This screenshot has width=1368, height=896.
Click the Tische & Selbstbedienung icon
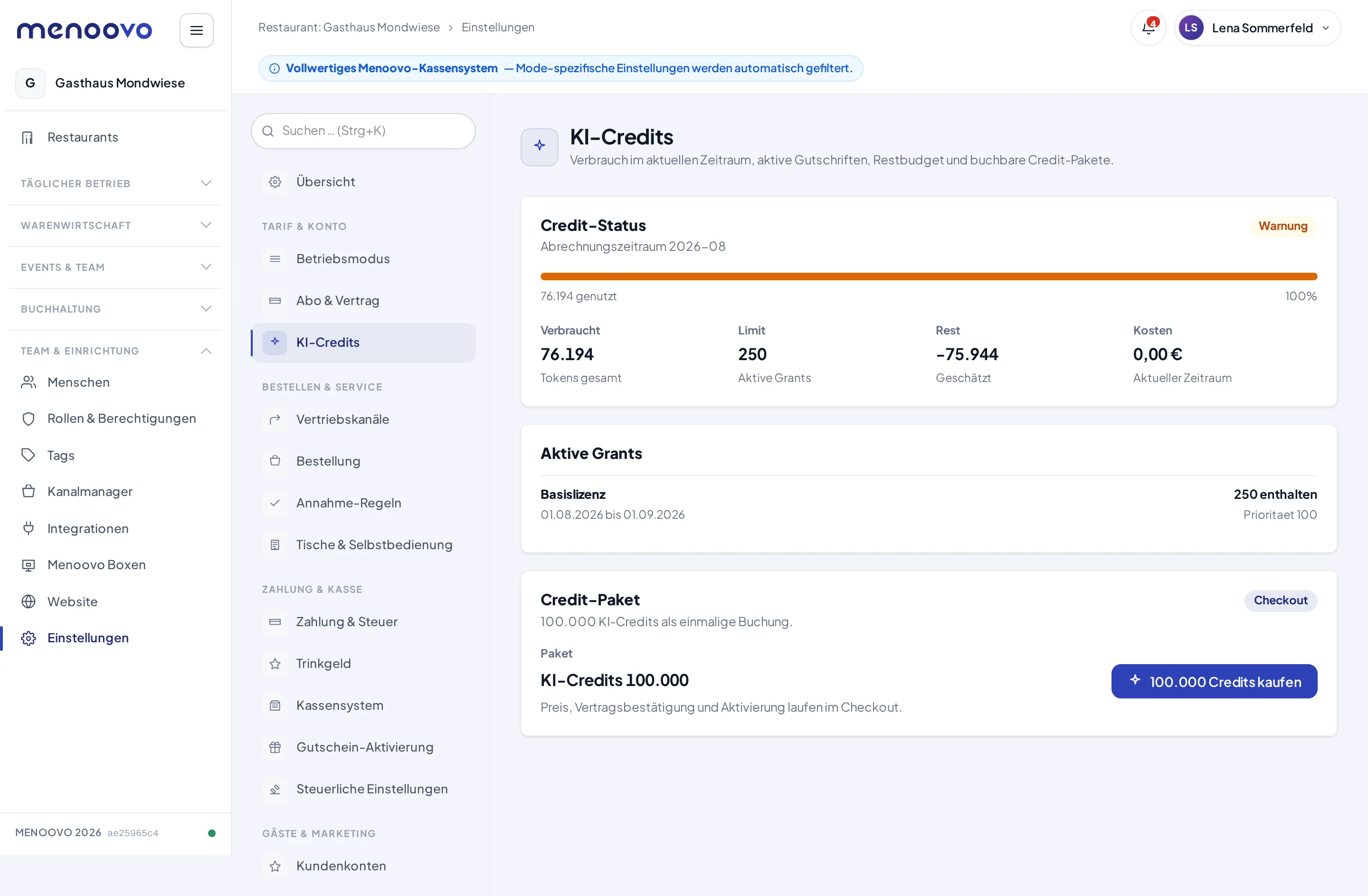(275, 545)
